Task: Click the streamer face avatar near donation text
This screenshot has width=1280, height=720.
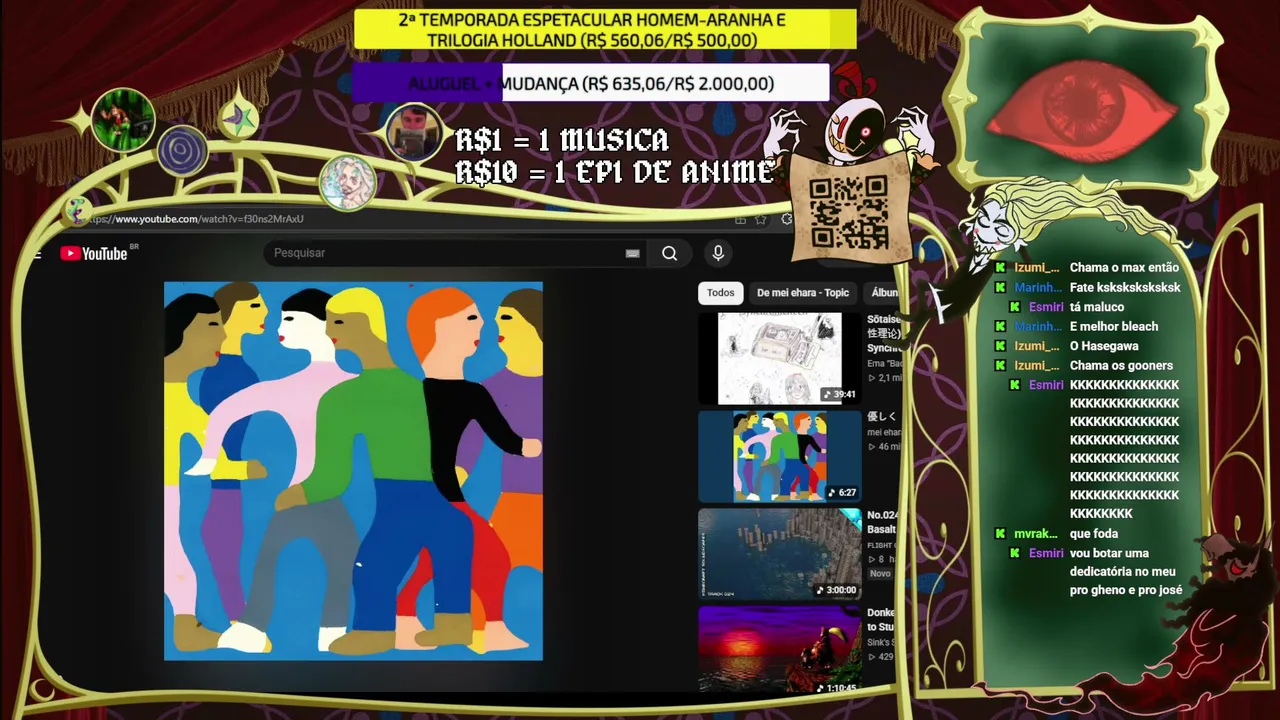Action: coord(414,132)
